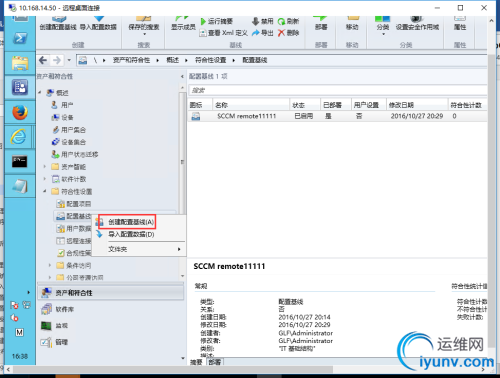Click the 部署 ribbon button

pos(321,24)
